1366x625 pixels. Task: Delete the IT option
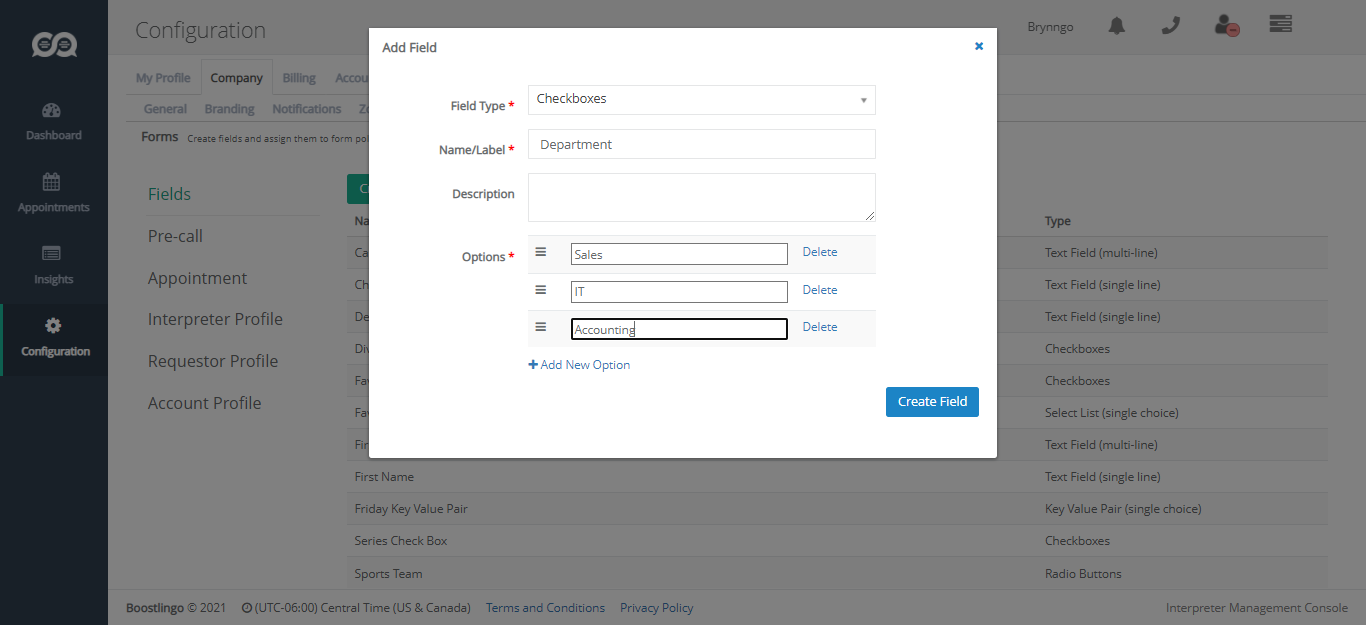click(819, 290)
